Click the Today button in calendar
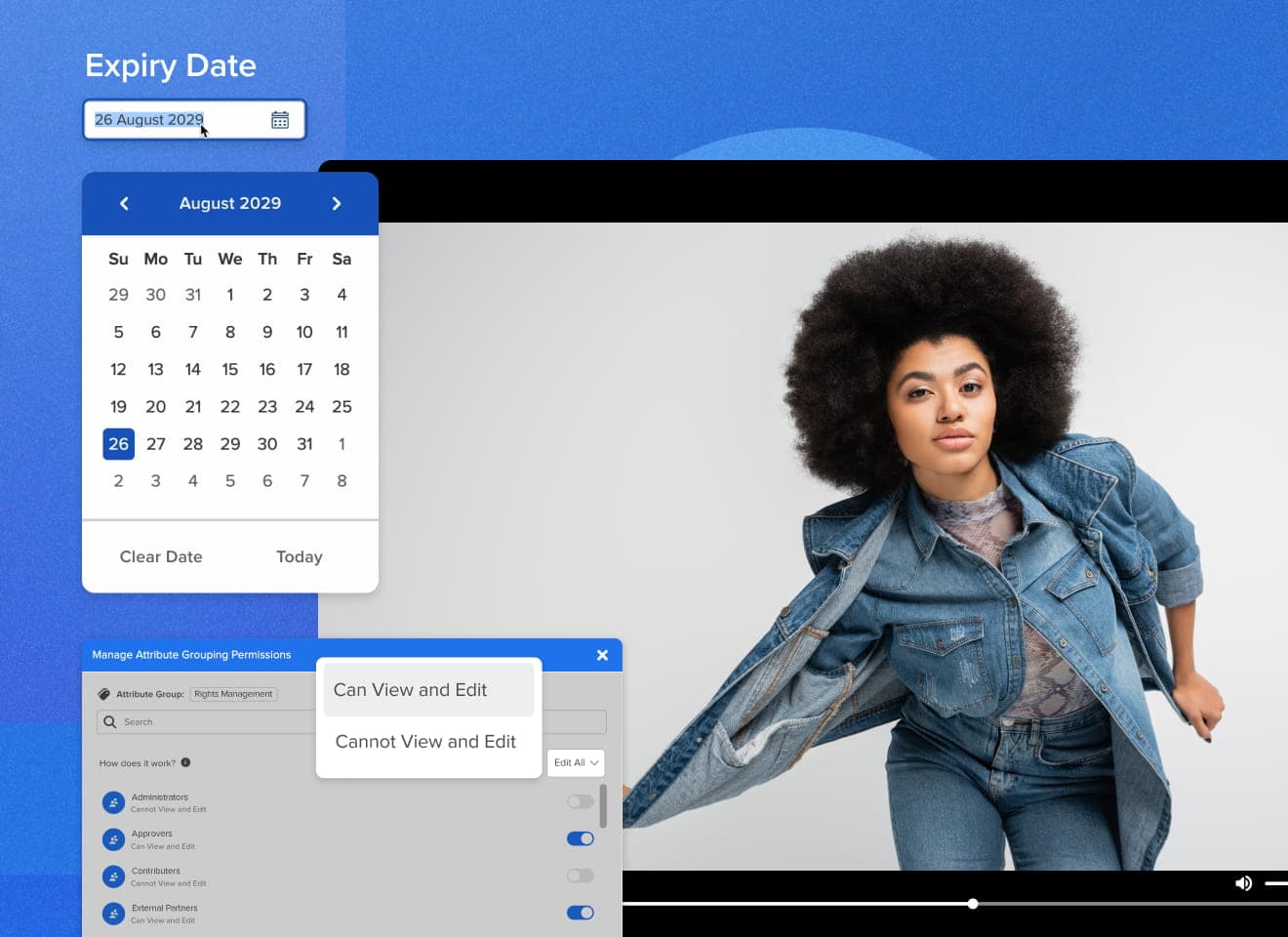This screenshot has width=1288, height=937. point(300,556)
